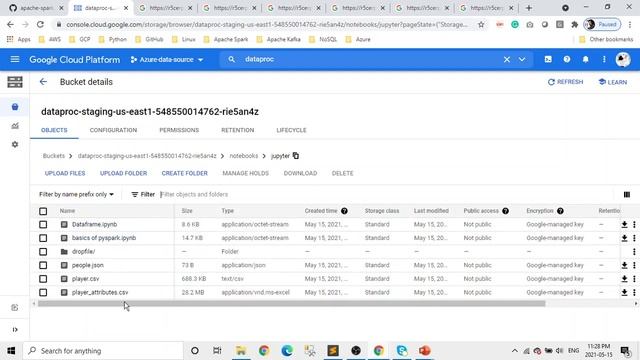Click UPLOAD FOLDER button

click(123, 173)
